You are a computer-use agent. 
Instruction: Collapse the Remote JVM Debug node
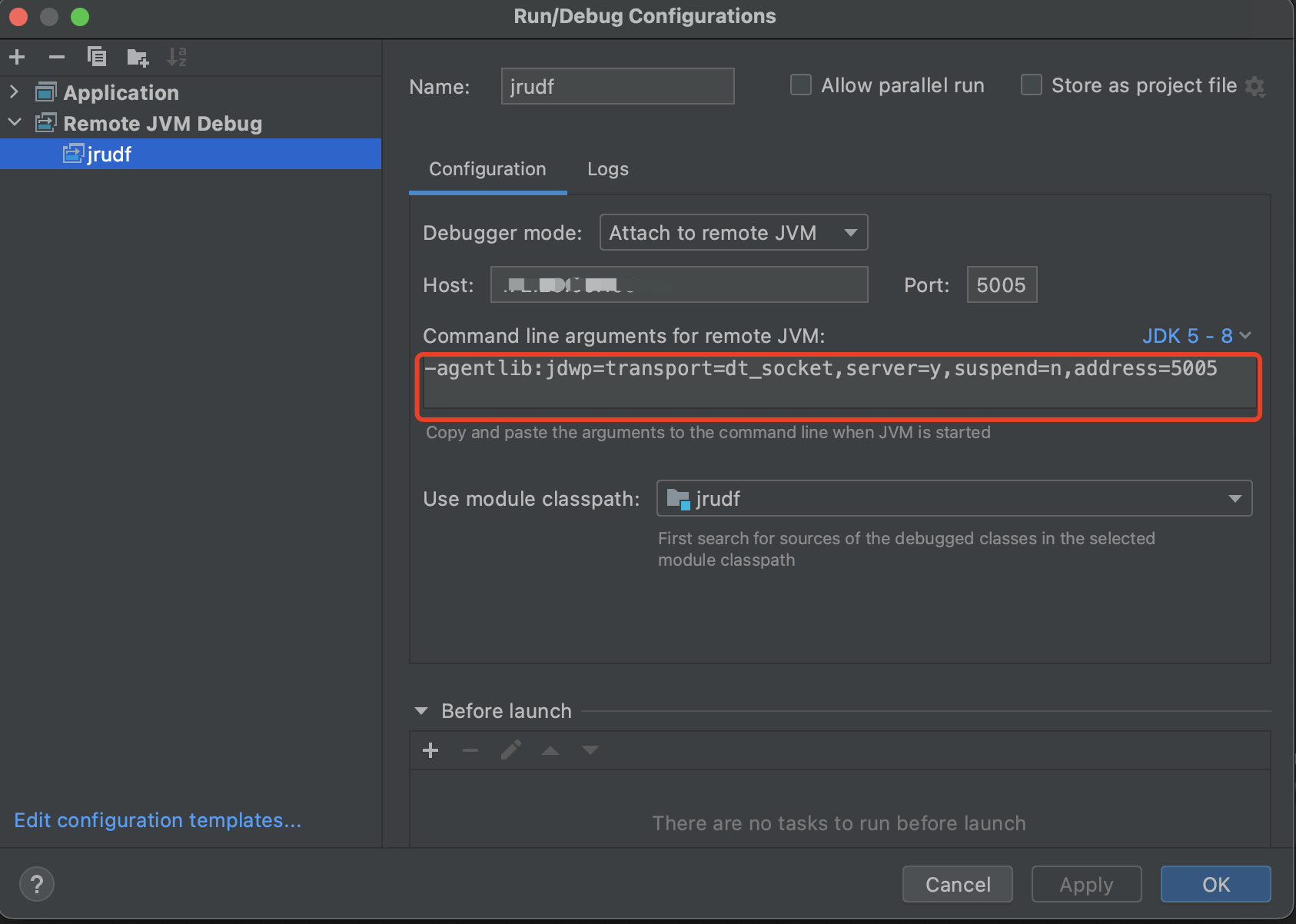tap(14, 123)
